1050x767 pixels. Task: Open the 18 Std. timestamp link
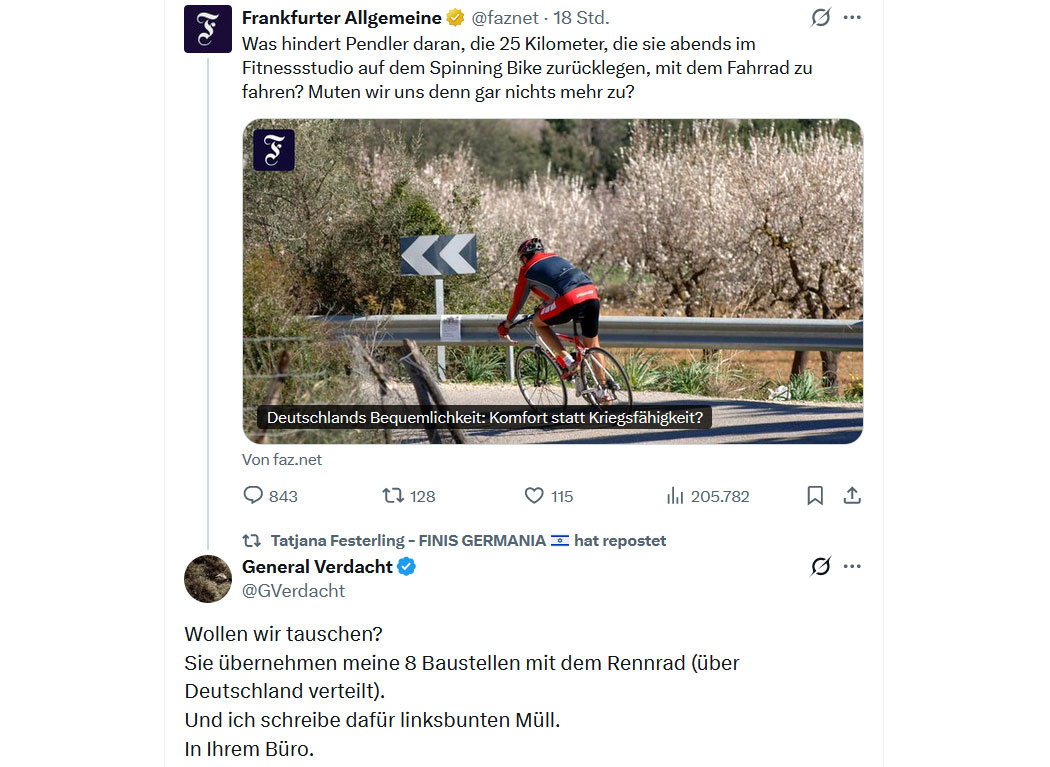tap(581, 18)
